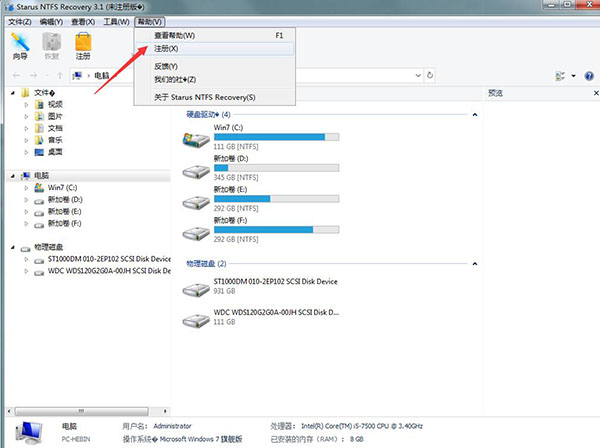Select Win7 (C:) drive icon in main pane

tap(196, 140)
